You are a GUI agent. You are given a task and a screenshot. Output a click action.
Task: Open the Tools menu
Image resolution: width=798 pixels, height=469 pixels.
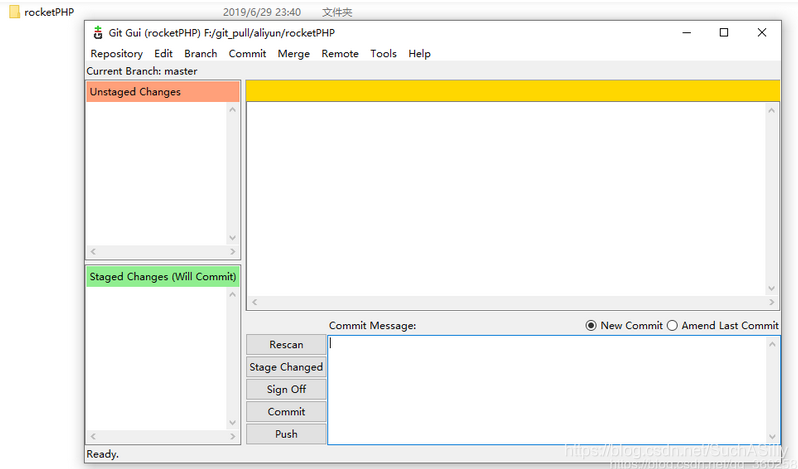pos(383,53)
